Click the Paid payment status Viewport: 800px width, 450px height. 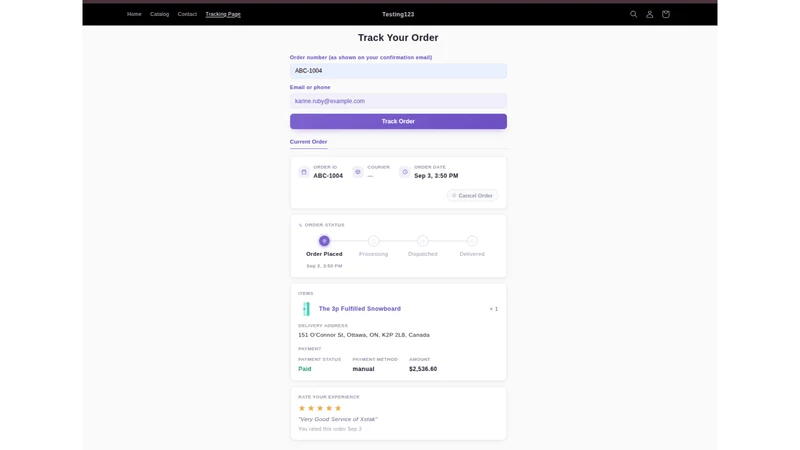pyautogui.click(x=305, y=369)
